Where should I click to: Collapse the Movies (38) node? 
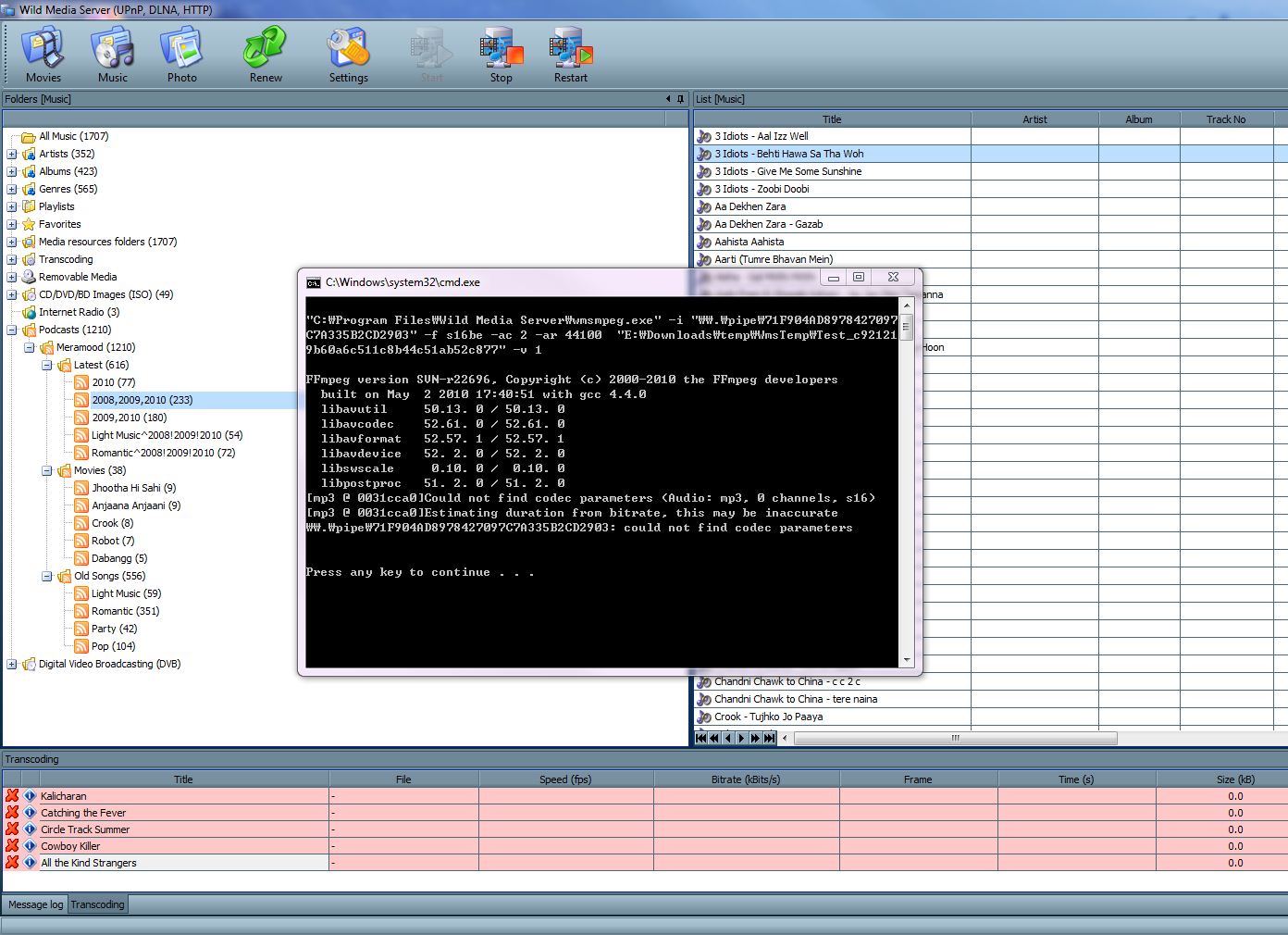tap(47, 470)
